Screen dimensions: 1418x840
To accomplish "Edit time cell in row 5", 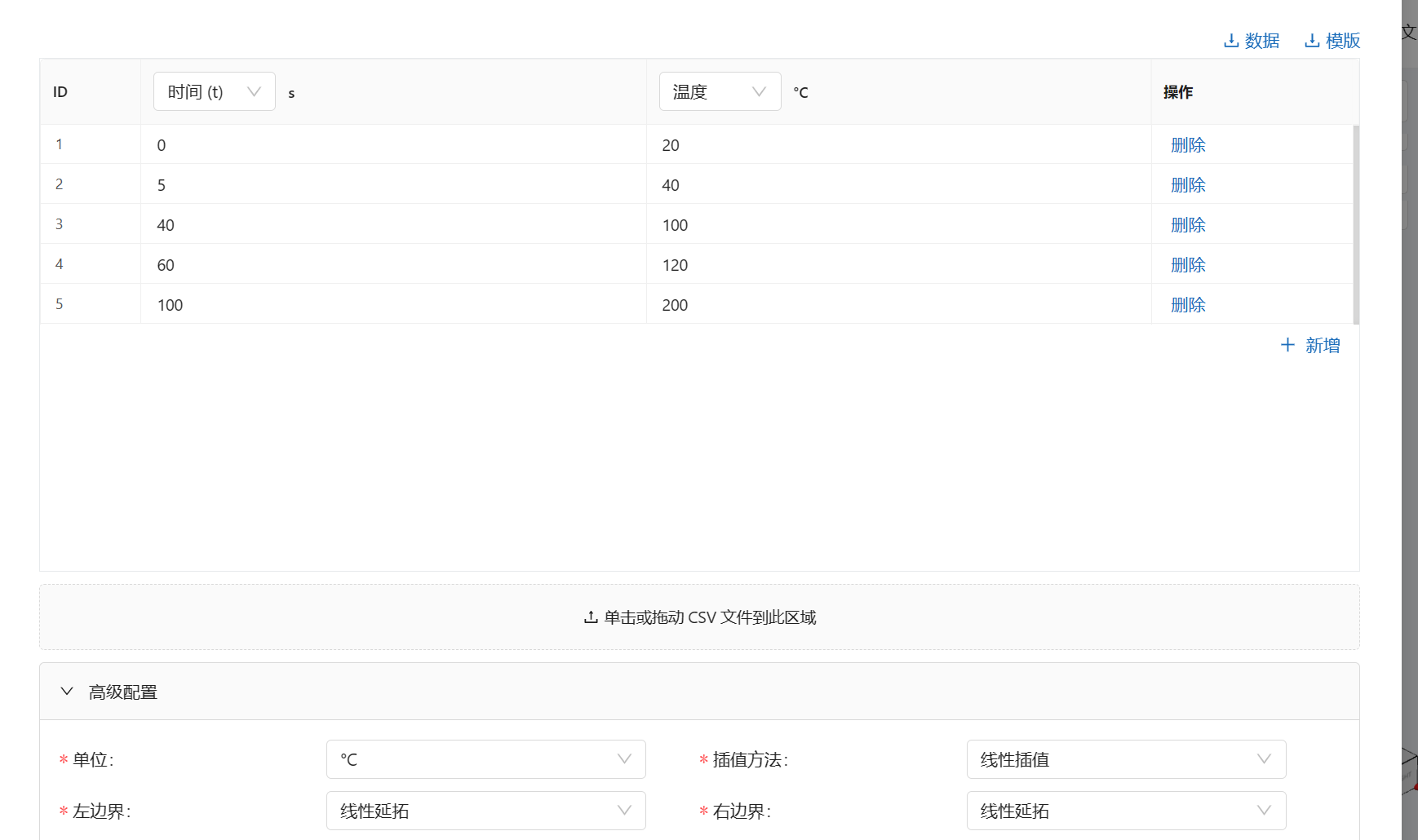I will (393, 304).
